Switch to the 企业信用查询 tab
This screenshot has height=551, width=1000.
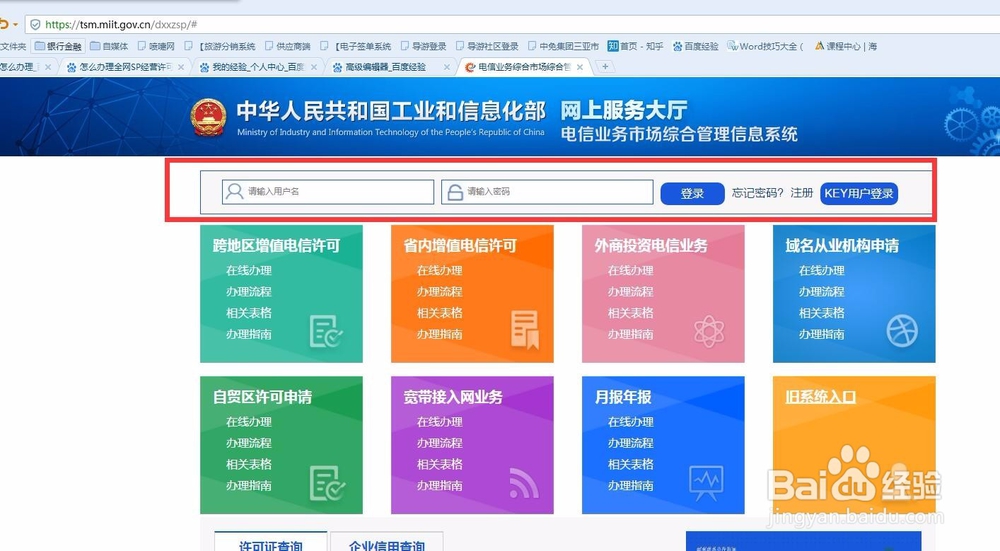point(386,544)
